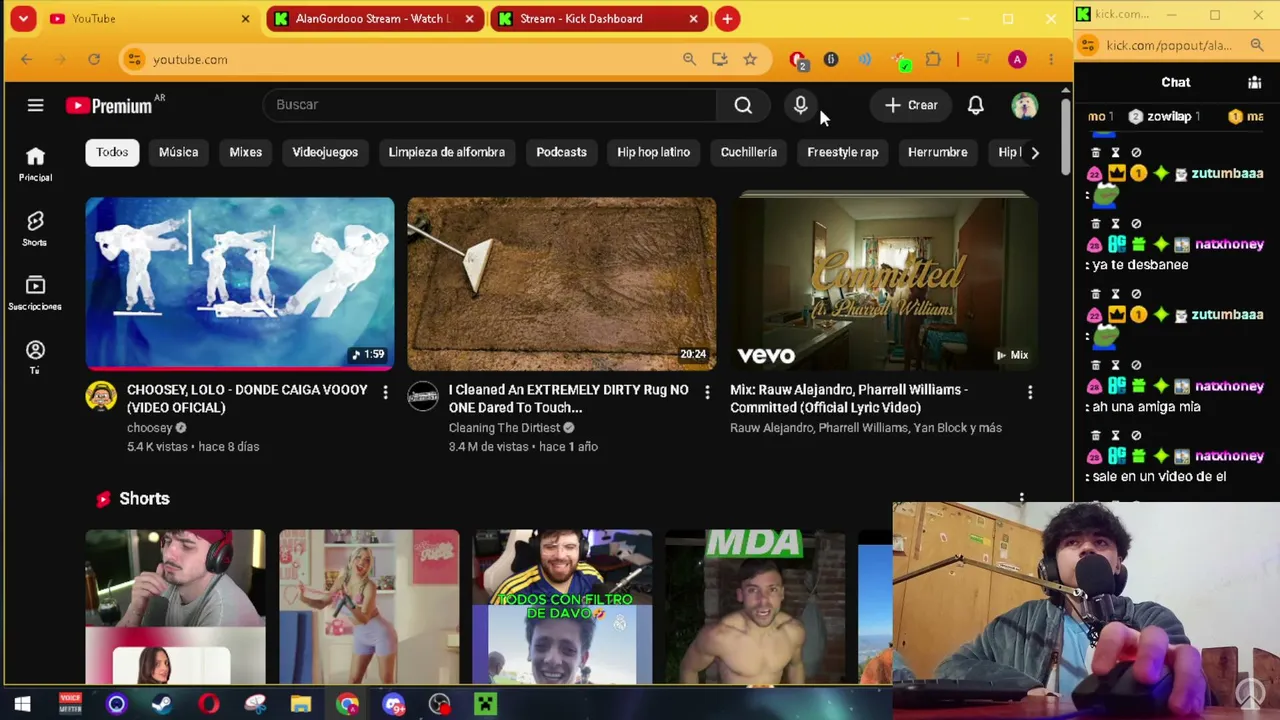This screenshot has width=1280, height=720.
Task: Filter by the Mixes chip
Action: point(245,152)
